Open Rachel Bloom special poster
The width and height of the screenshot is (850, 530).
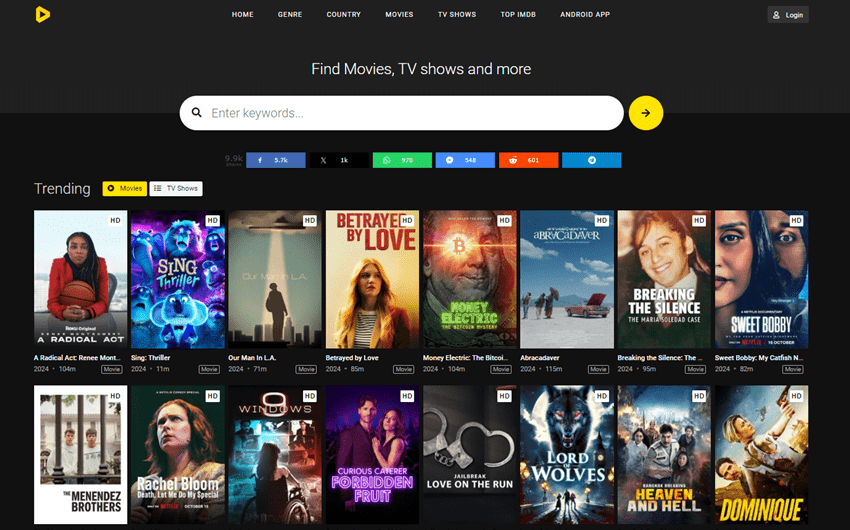tap(178, 454)
